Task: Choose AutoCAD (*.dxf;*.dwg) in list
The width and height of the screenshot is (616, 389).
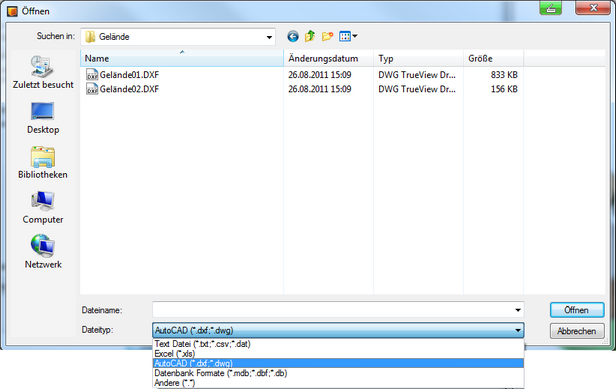Action: 338,363
